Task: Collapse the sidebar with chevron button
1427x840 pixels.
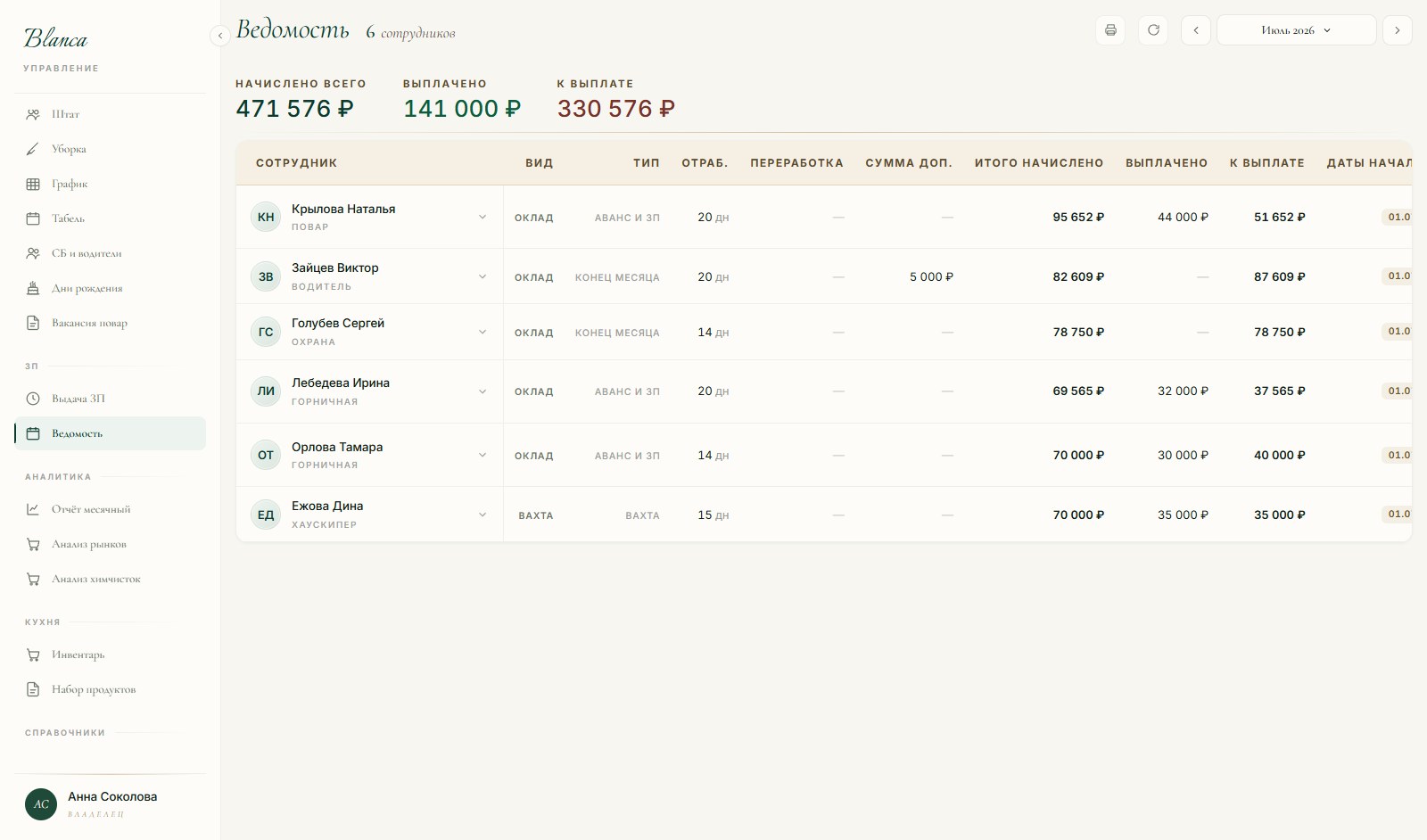Action: click(220, 36)
